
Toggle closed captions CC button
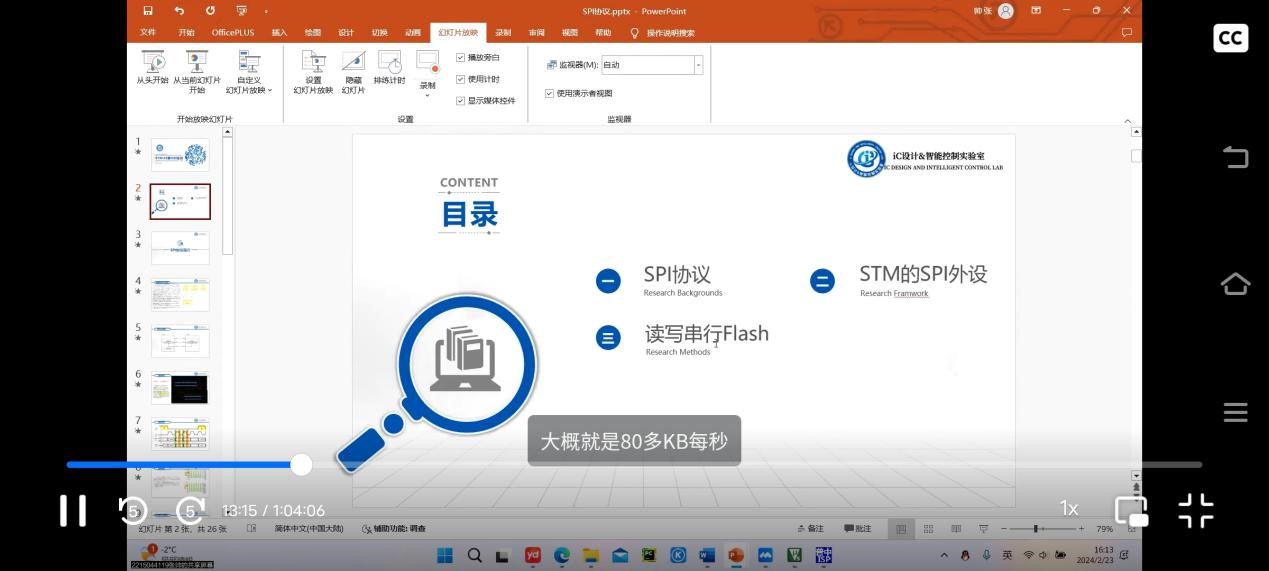(x=1230, y=38)
